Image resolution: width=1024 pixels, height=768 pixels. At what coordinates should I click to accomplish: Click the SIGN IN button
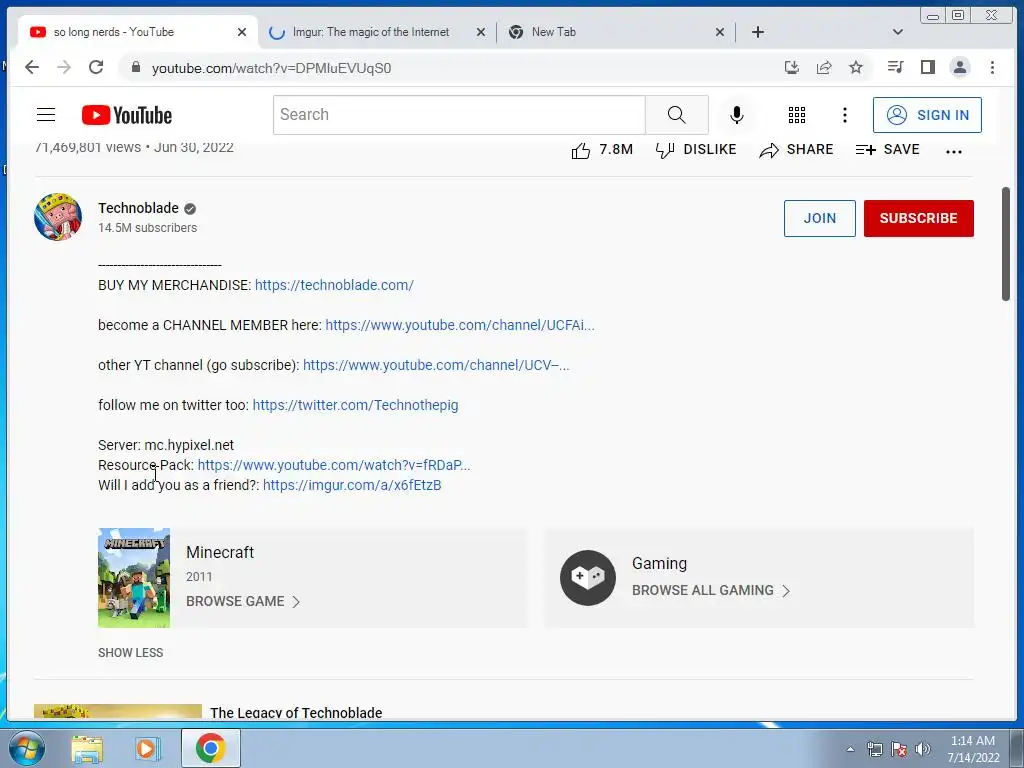pyautogui.click(x=927, y=115)
